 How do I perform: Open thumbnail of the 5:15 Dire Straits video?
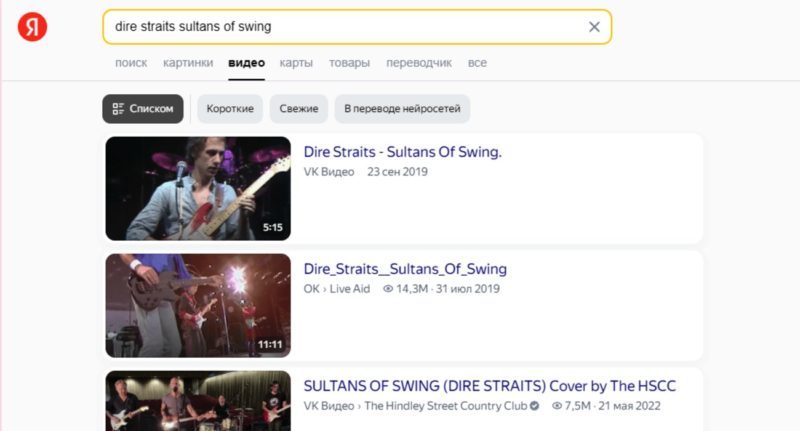pos(198,188)
